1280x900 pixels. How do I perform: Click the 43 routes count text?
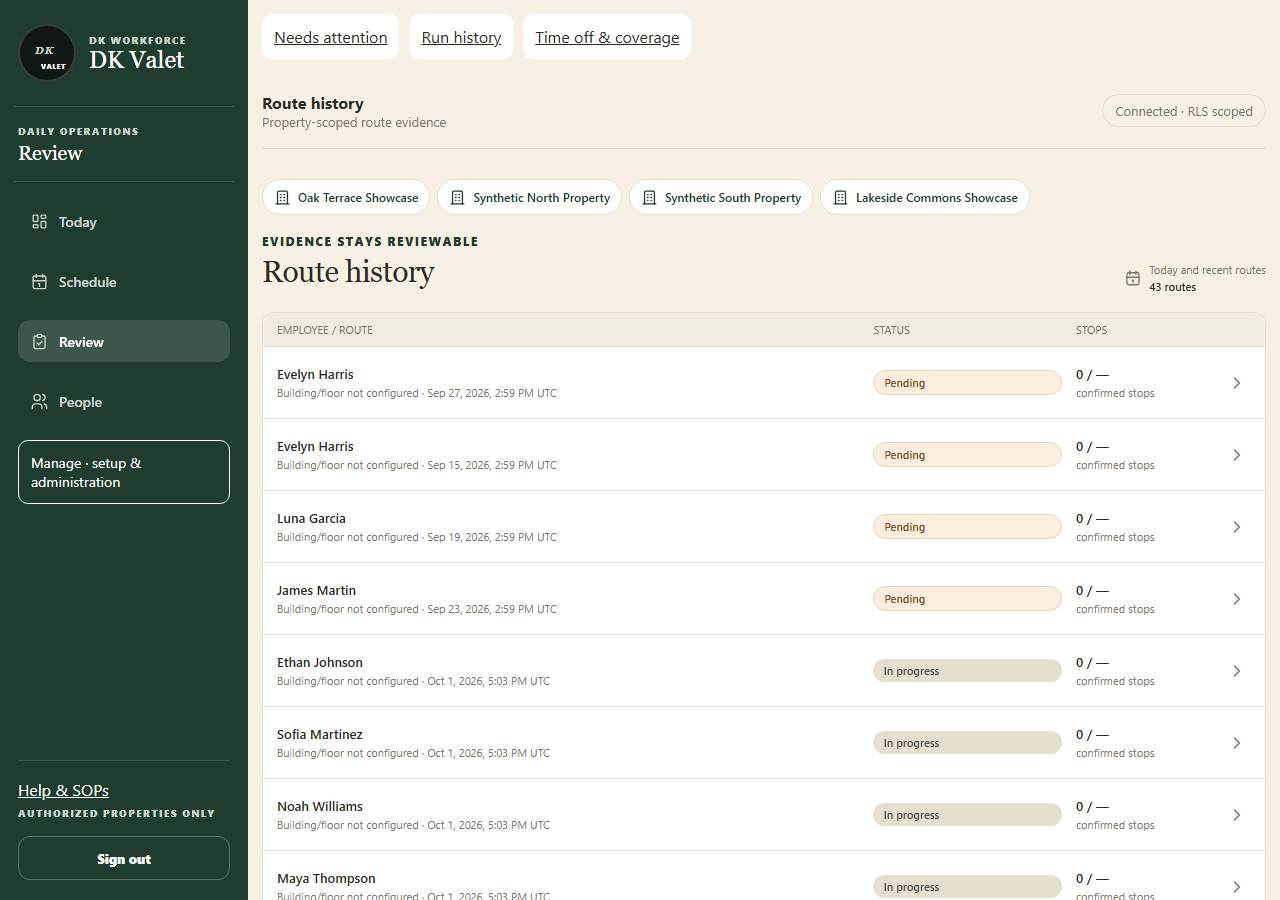1172,287
